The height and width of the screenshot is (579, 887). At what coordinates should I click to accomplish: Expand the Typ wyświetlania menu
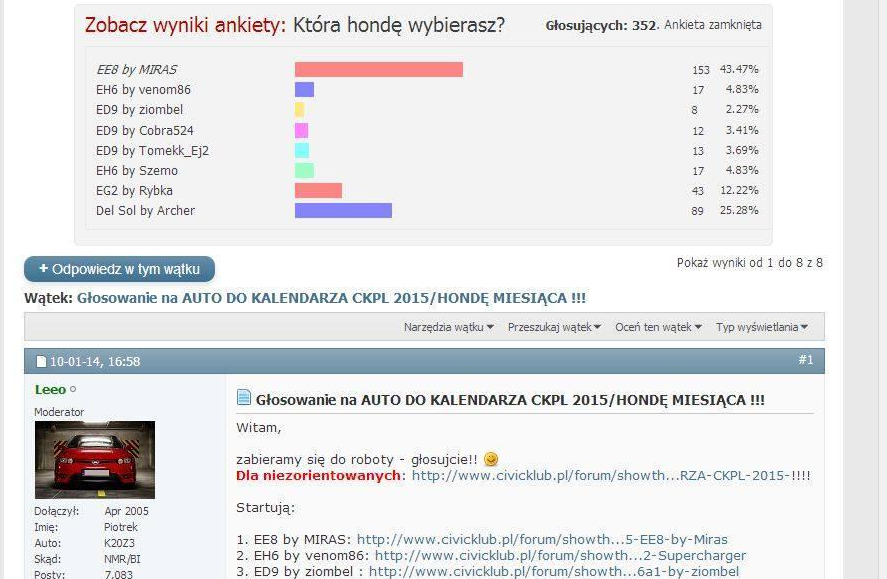(x=762, y=327)
